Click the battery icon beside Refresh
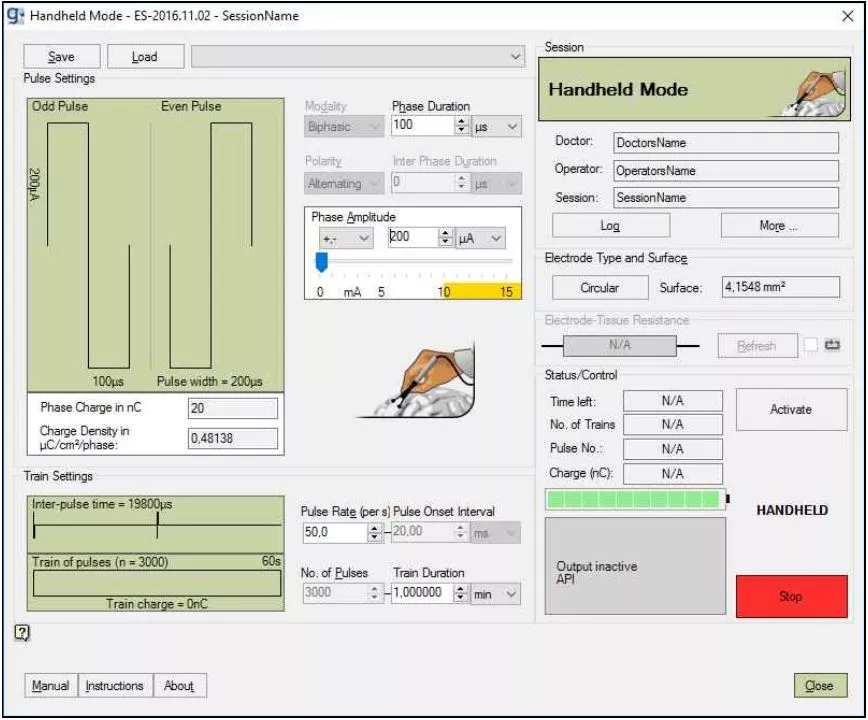This screenshot has height=720, width=868. [832, 345]
